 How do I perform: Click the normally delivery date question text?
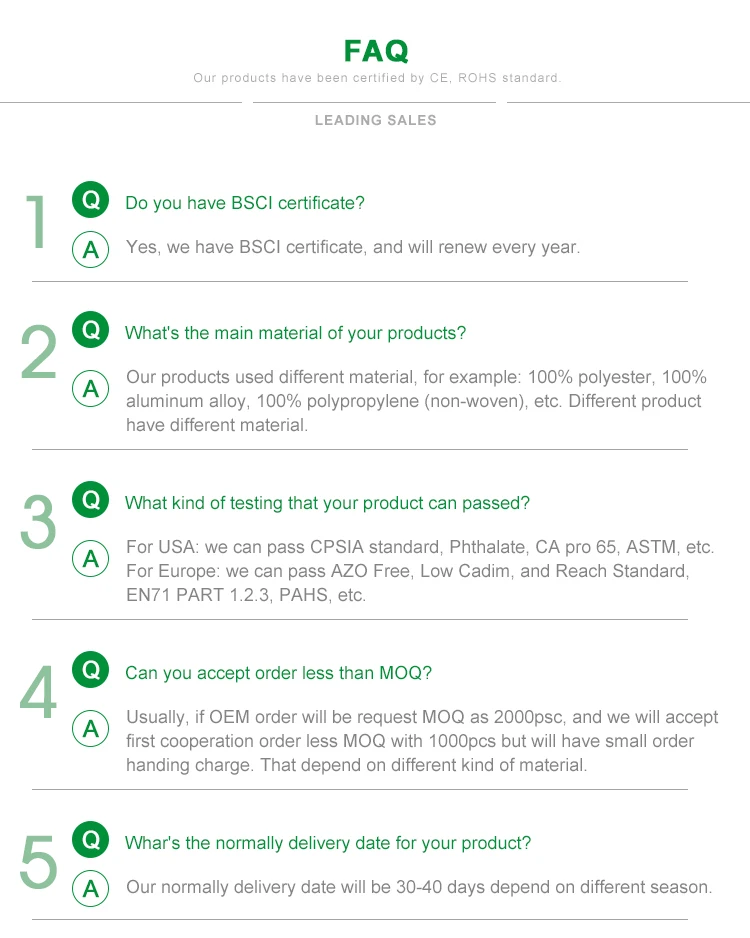(328, 843)
